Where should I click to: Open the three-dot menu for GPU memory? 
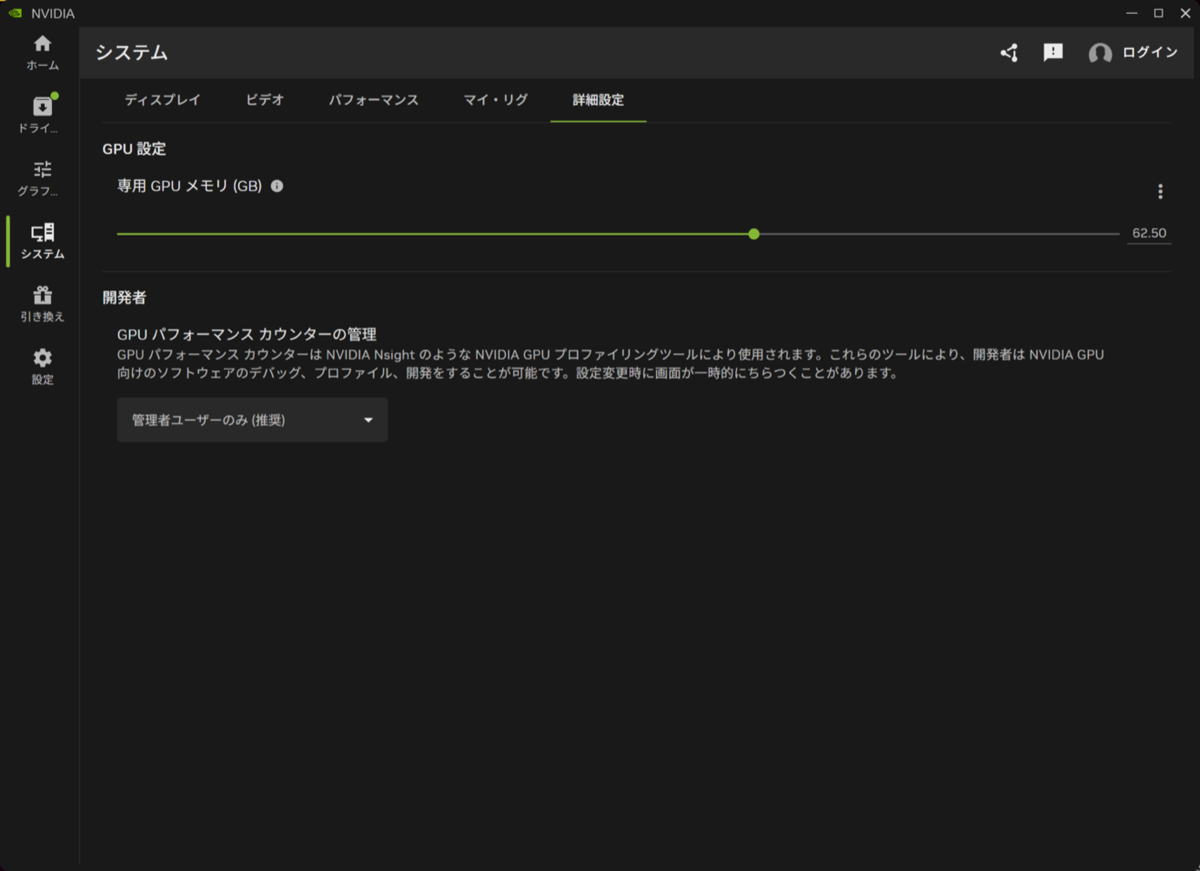point(1160,191)
